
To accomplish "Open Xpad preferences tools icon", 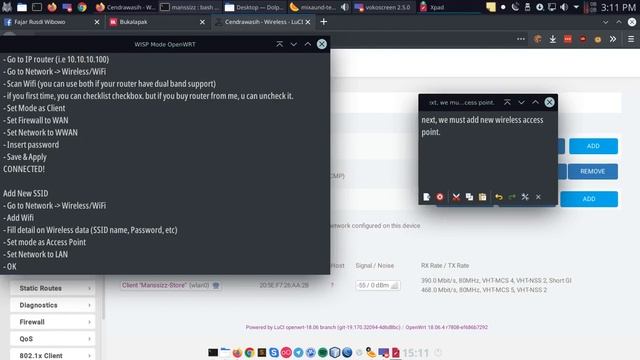I will pos(525,197).
